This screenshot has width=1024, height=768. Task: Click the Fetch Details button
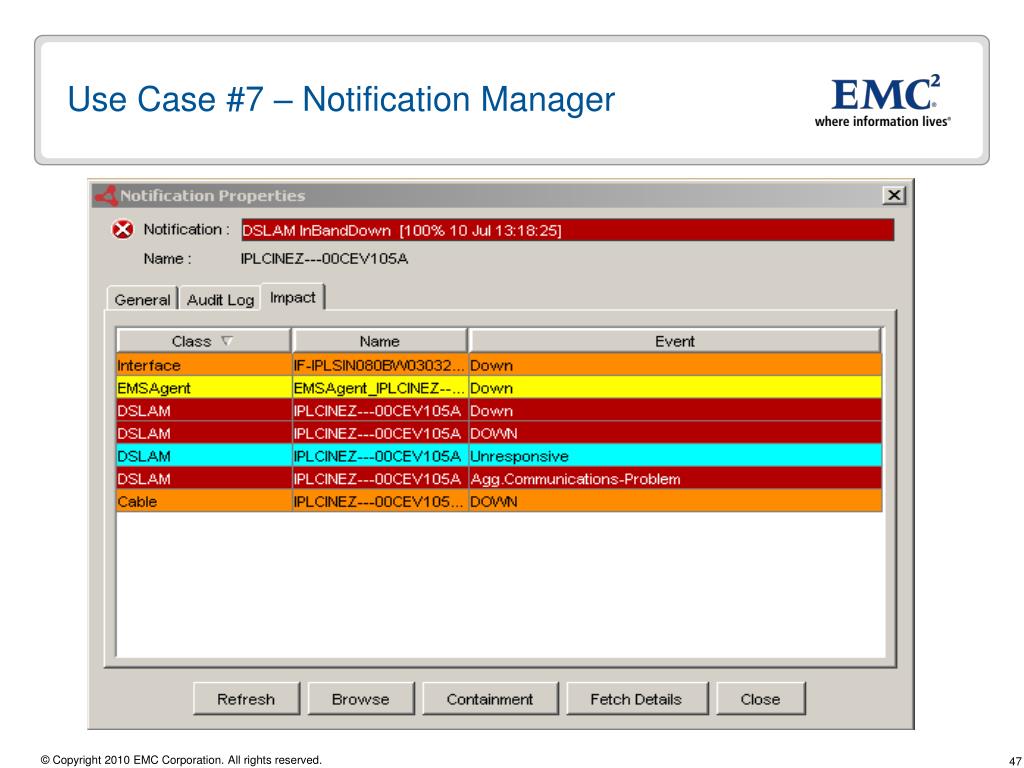(636, 699)
